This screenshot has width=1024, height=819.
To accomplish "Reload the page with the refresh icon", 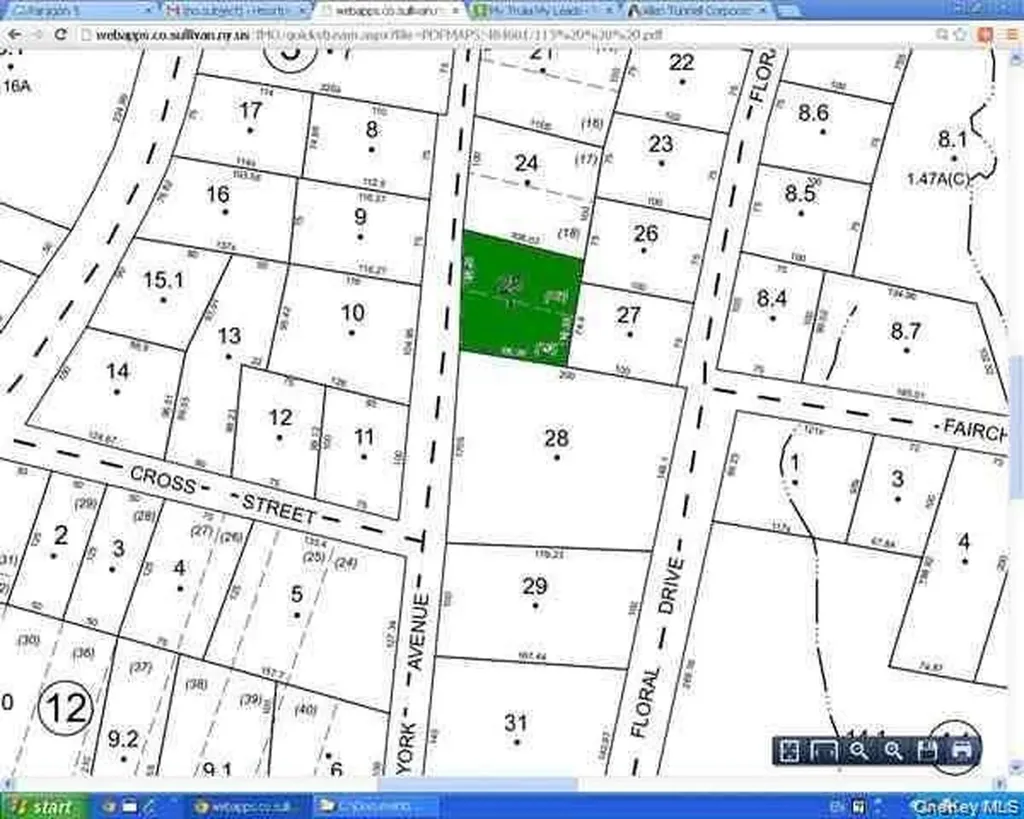I will [x=61, y=34].
